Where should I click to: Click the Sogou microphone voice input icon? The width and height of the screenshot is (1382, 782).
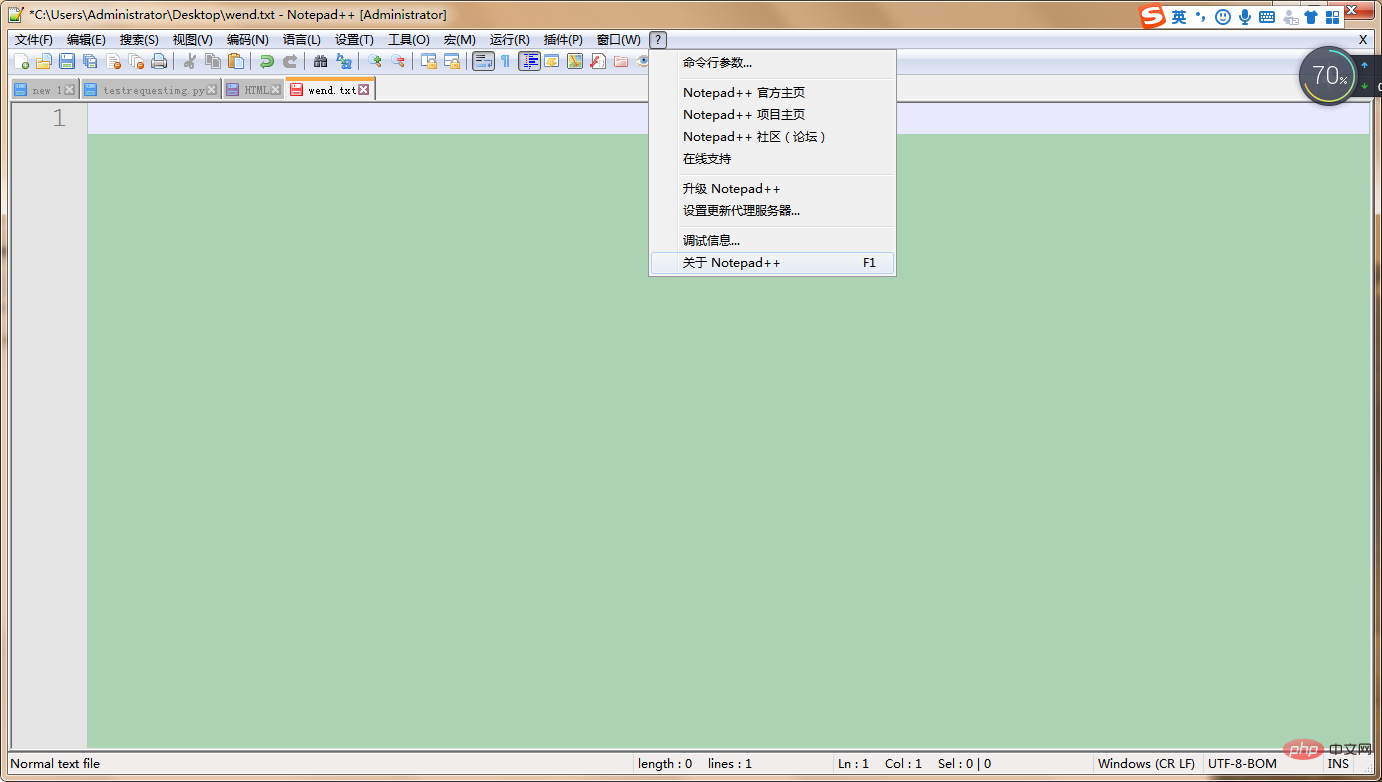tap(1245, 17)
